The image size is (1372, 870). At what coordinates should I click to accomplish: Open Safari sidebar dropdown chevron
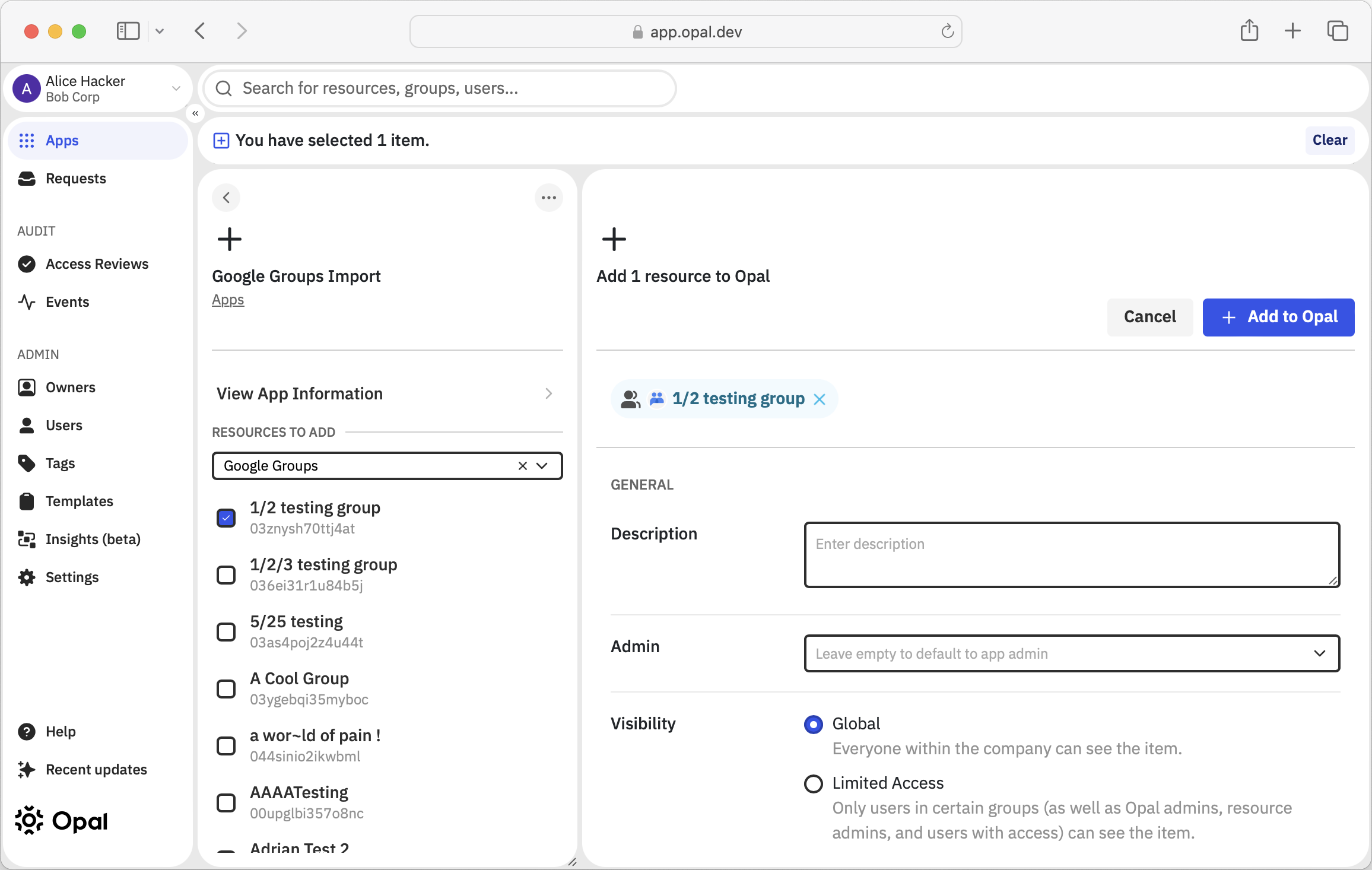[160, 31]
